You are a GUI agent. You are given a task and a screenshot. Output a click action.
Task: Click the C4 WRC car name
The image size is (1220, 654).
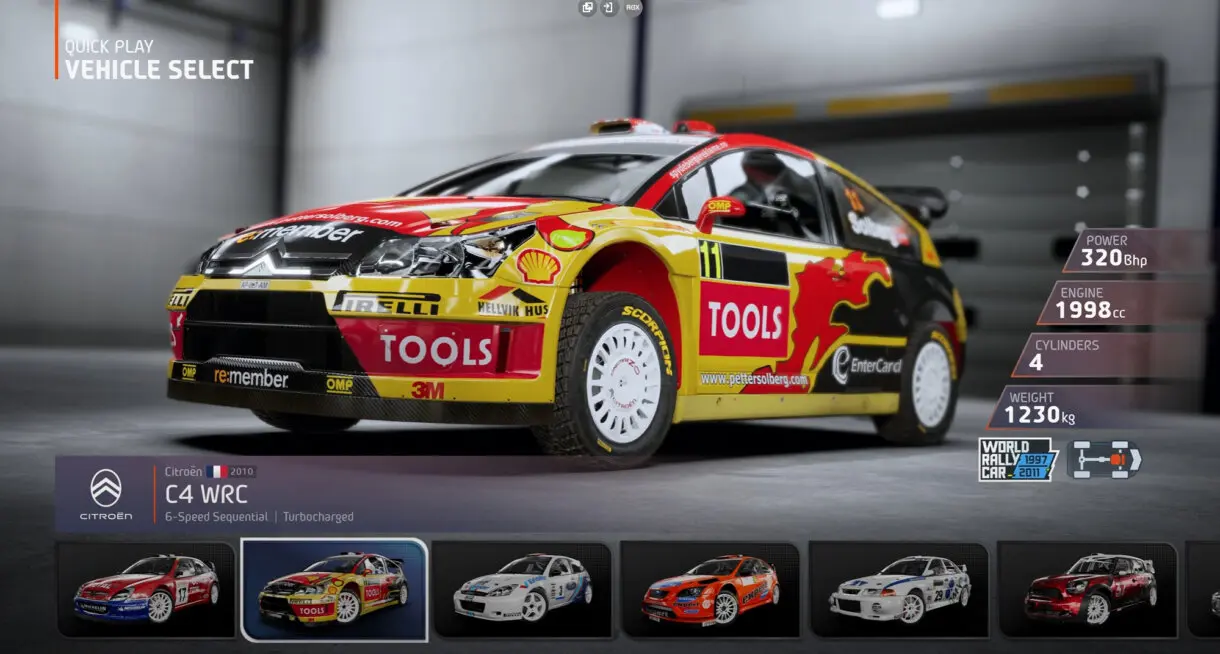click(x=206, y=494)
